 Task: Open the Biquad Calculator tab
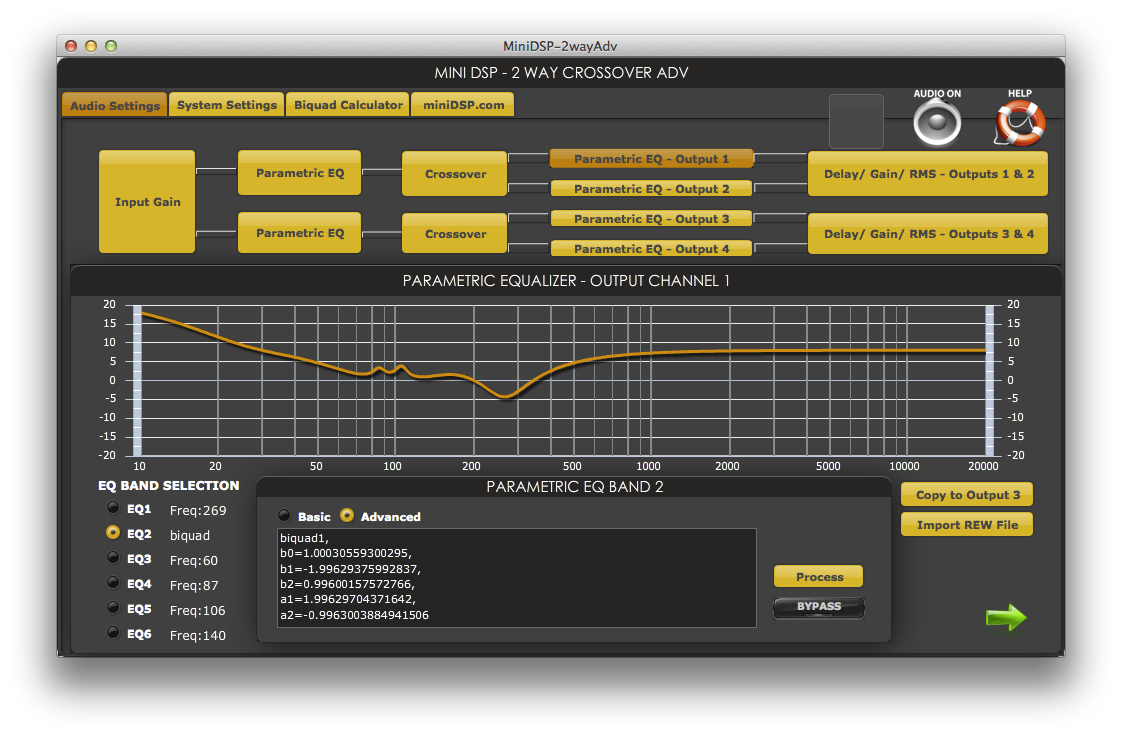click(348, 104)
